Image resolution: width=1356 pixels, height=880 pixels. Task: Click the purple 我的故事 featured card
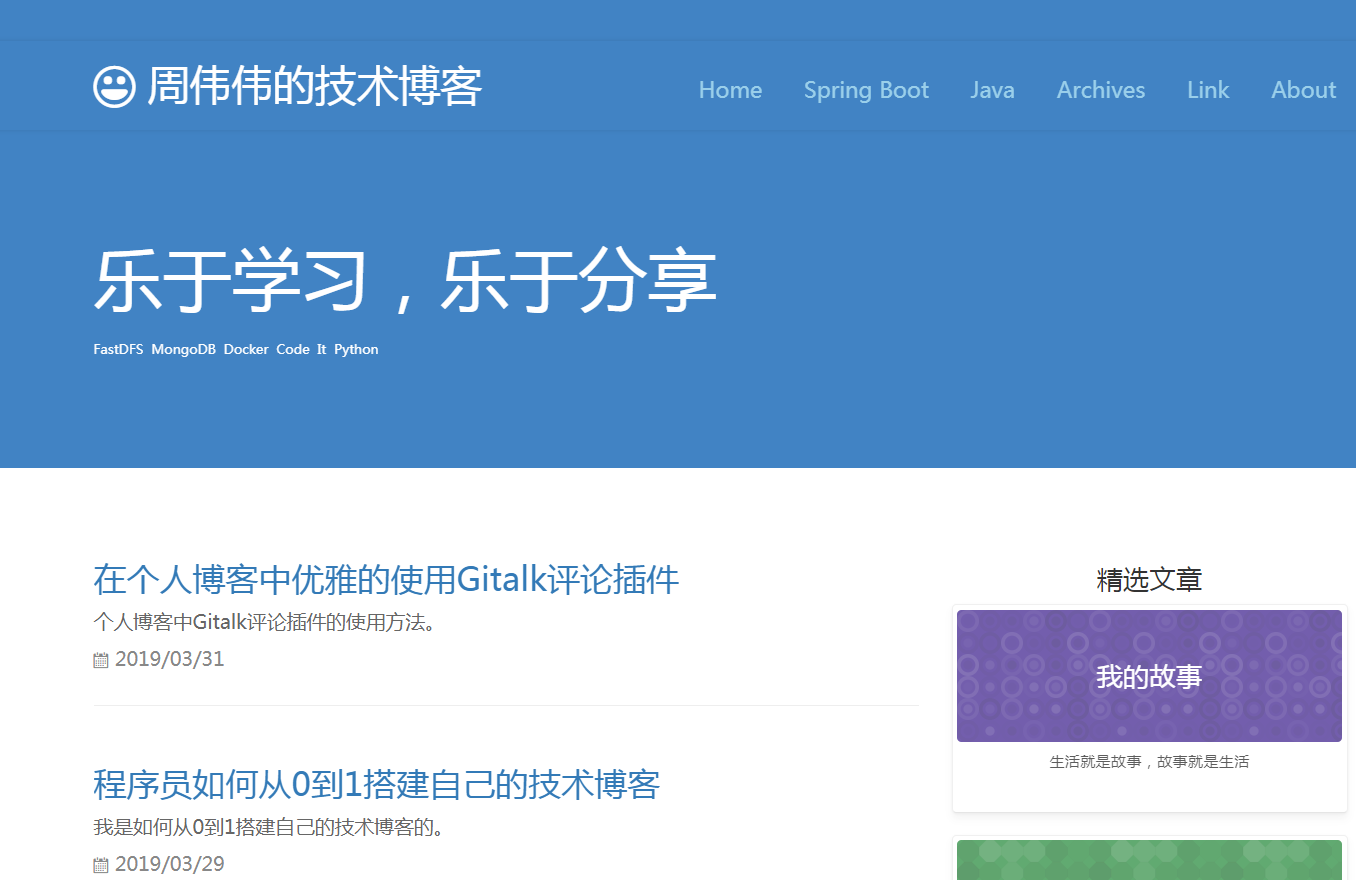tap(1149, 676)
